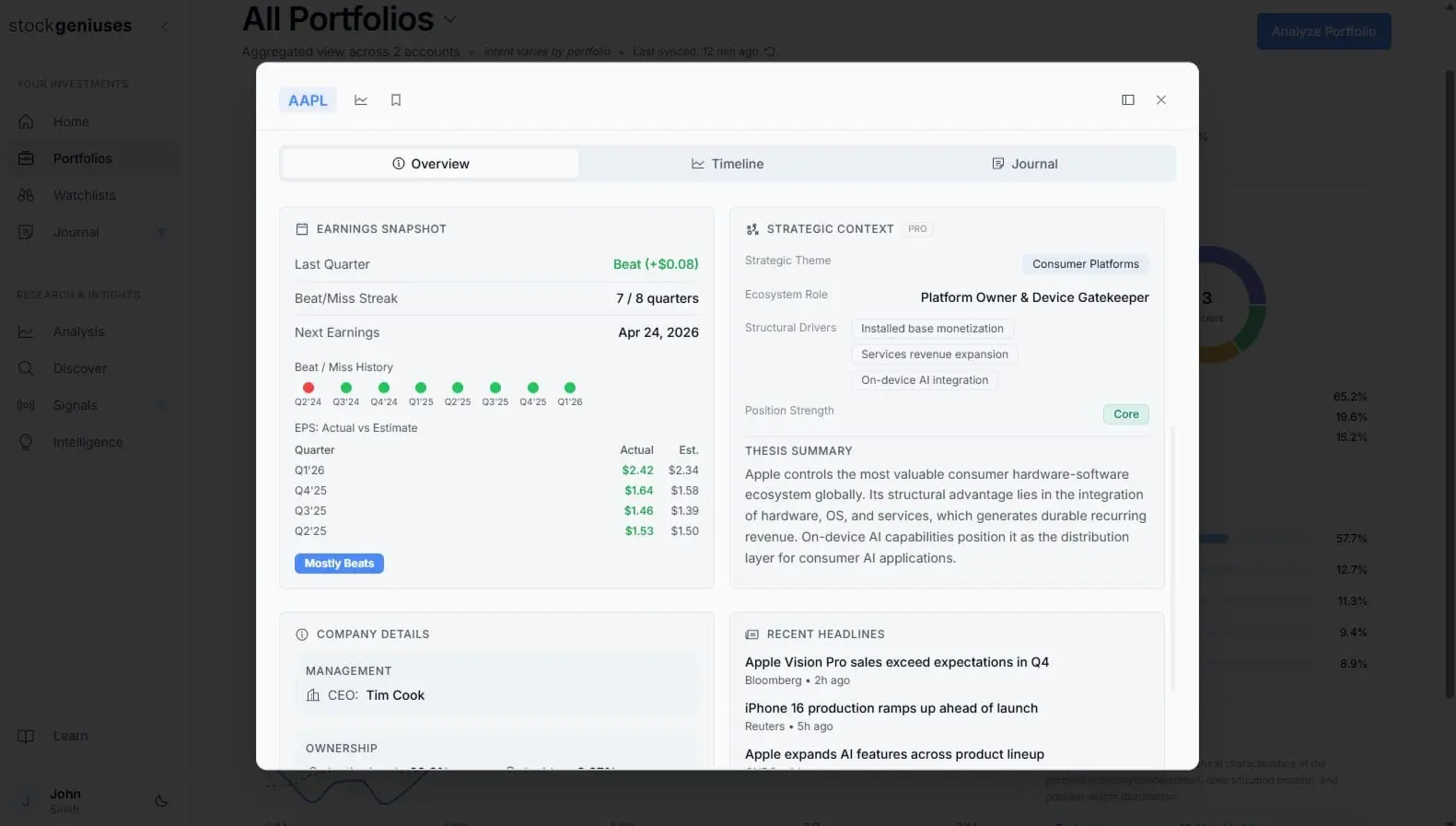The height and width of the screenshot is (826, 1456).
Task: Click the AAPL ticker badge
Action: point(308,100)
